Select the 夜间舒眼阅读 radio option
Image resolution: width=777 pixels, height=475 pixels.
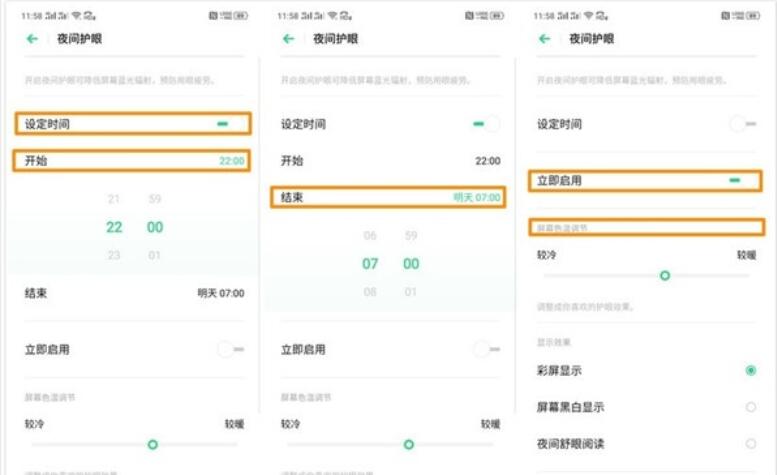tap(751, 444)
